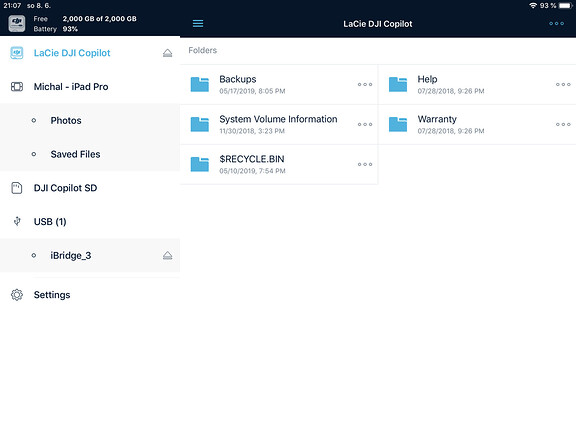Click the Help folder name

coord(427,79)
